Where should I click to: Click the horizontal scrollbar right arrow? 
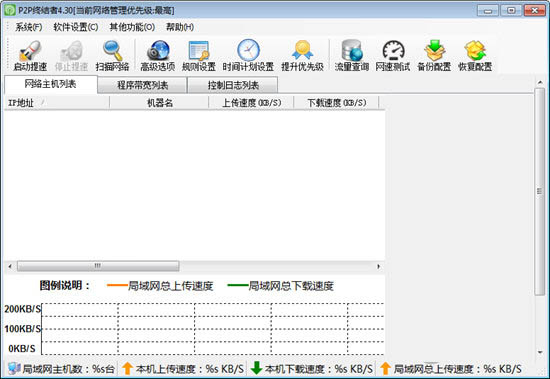tap(378, 266)
